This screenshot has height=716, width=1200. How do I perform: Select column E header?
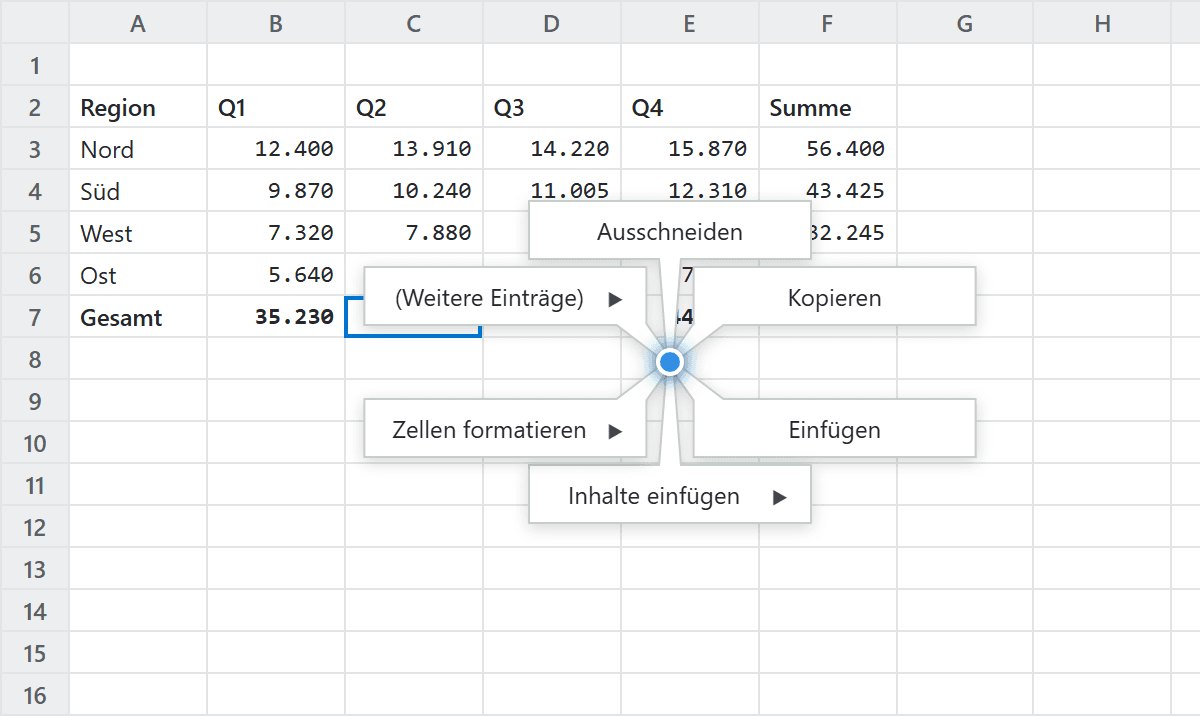tap(690, 24)
